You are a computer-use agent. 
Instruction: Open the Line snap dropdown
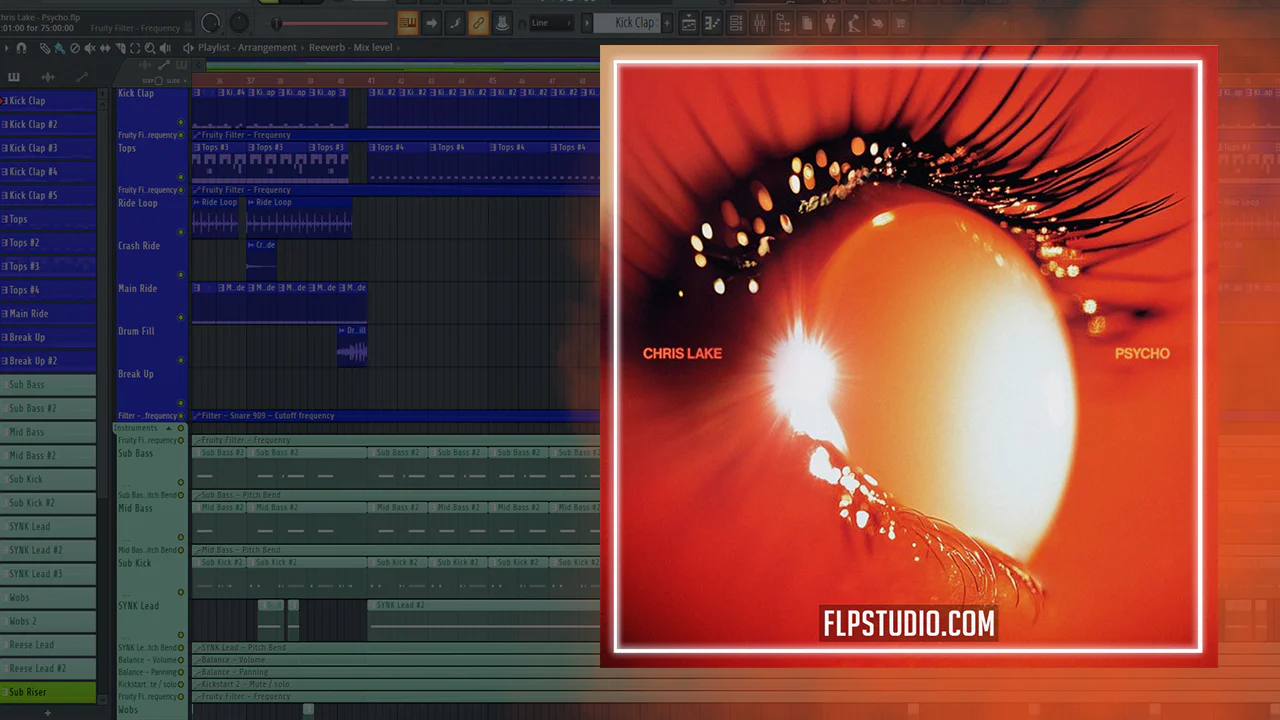pyautogui.click(x=550, y=23)
